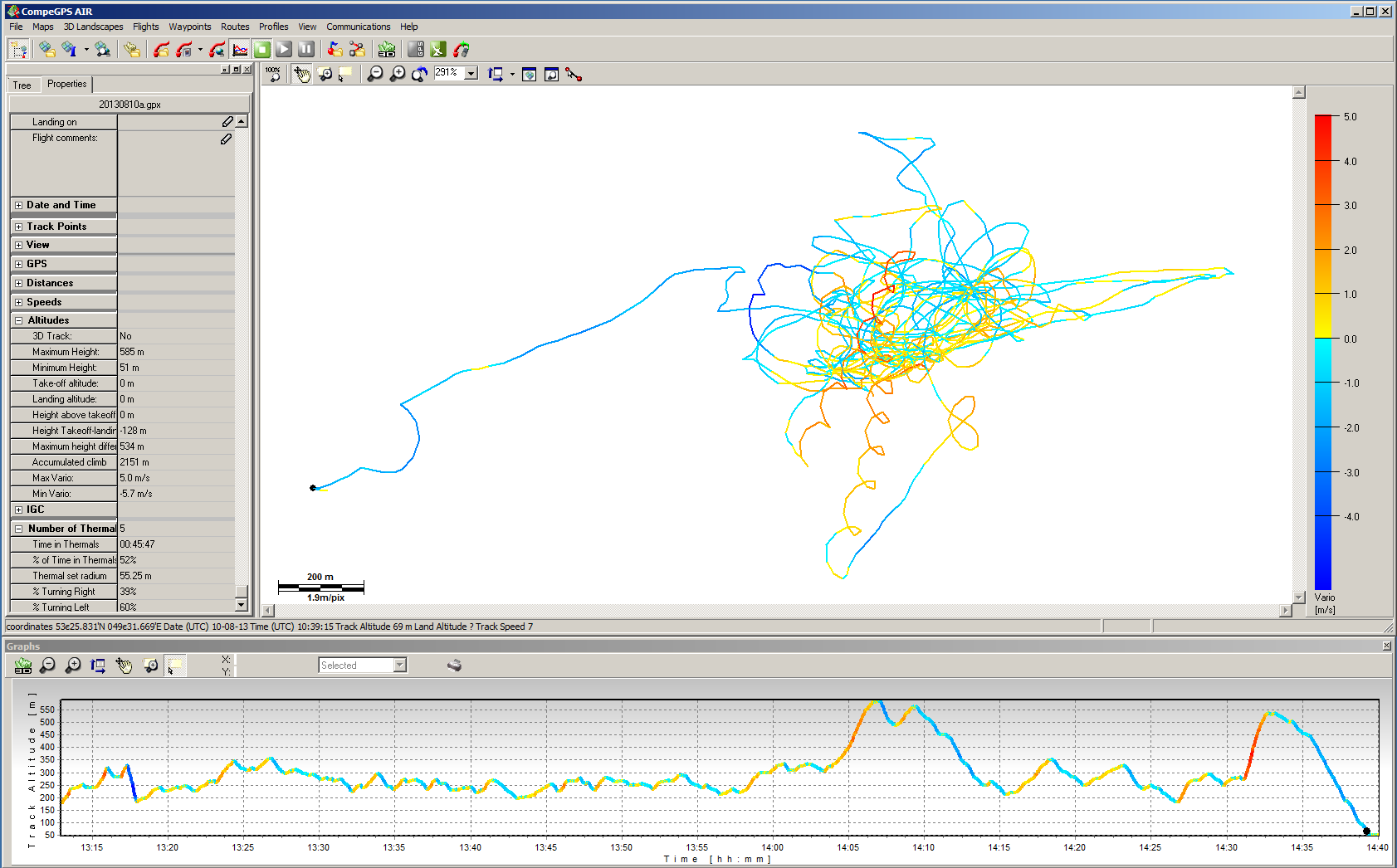The width and height of the screenshot is (1397, 868).
Task: Click the 100% zoom icon
Action: (273, 75)
